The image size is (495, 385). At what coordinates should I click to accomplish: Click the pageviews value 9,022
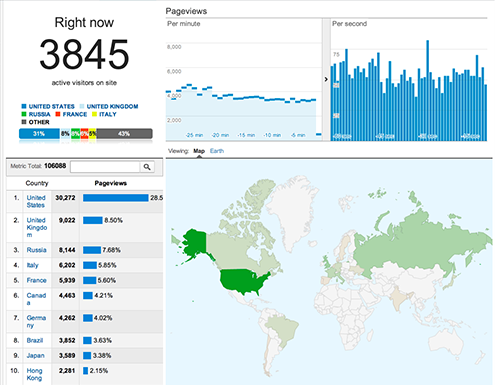(67, 220)
